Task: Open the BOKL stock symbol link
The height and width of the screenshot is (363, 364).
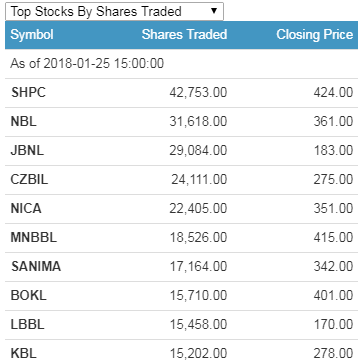Action: (29, 295)
